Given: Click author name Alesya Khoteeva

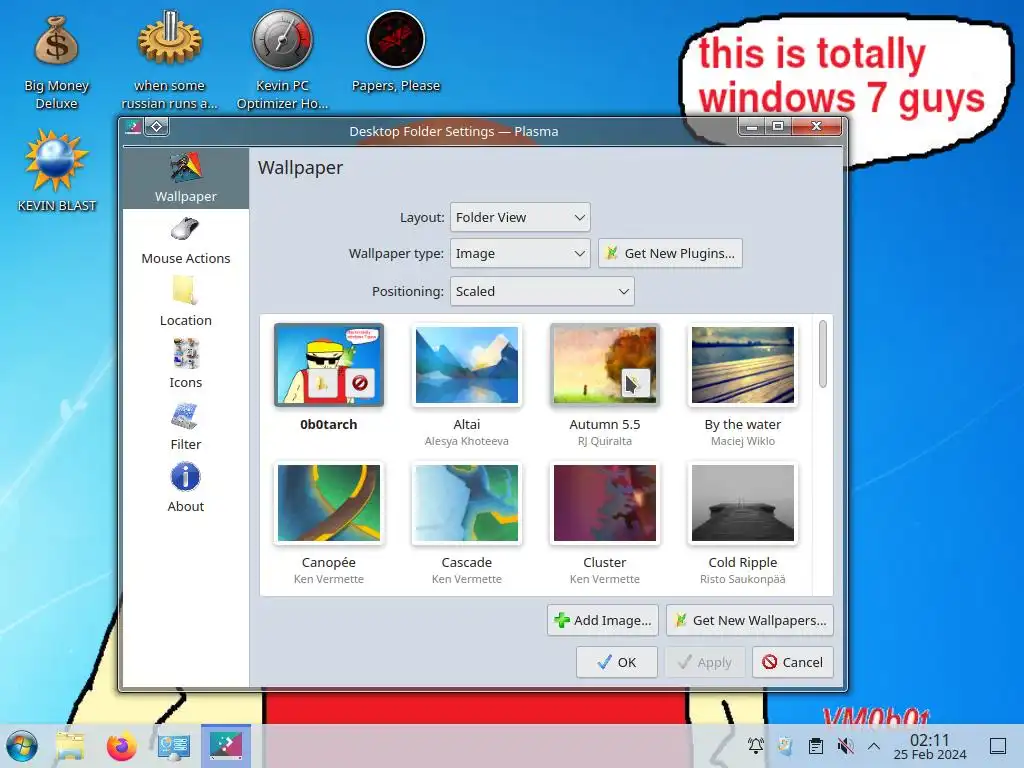Looking at the screenshot, I should [x=466, y=441].
